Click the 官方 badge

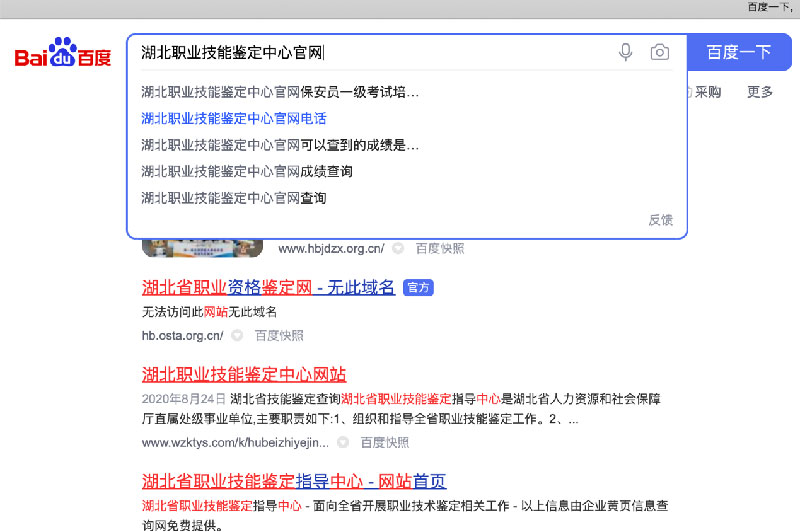(418, 287)
